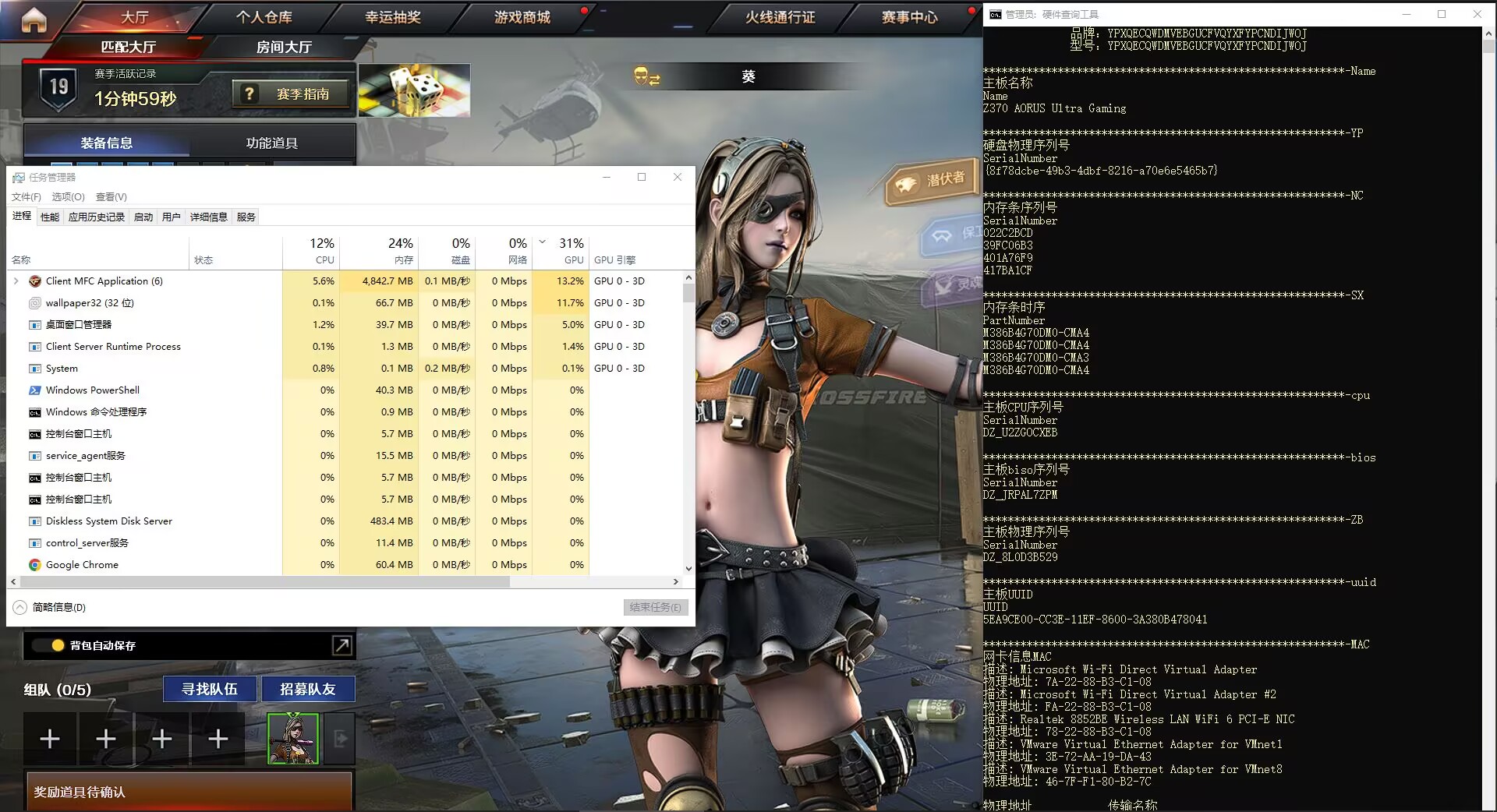Screen dimensions: 1497x812
Task: Switch to the 应用历史记录 tab
Action: (97, 217)
